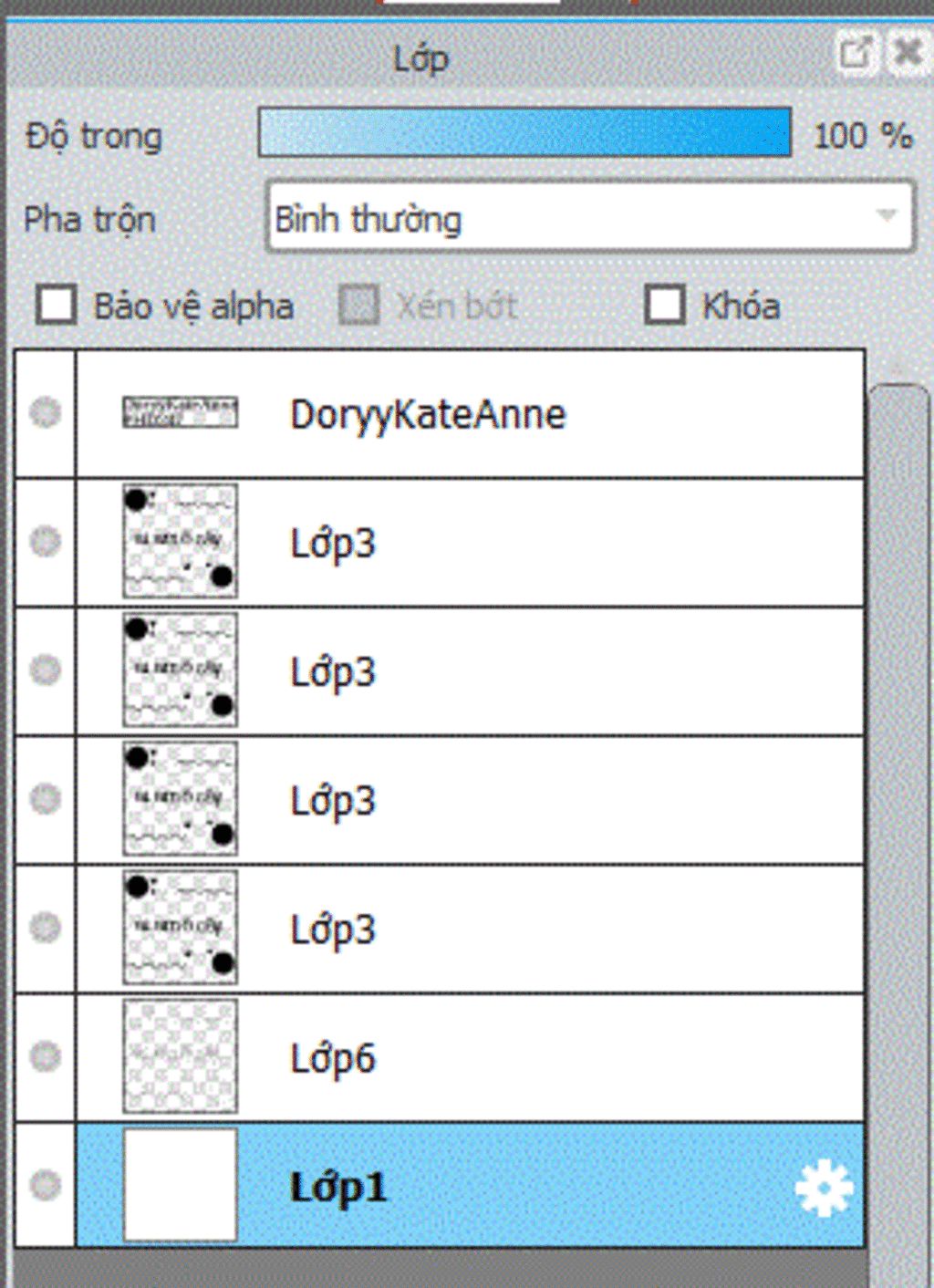Toggle visibility of DoryyKateAnne layer

45,413
